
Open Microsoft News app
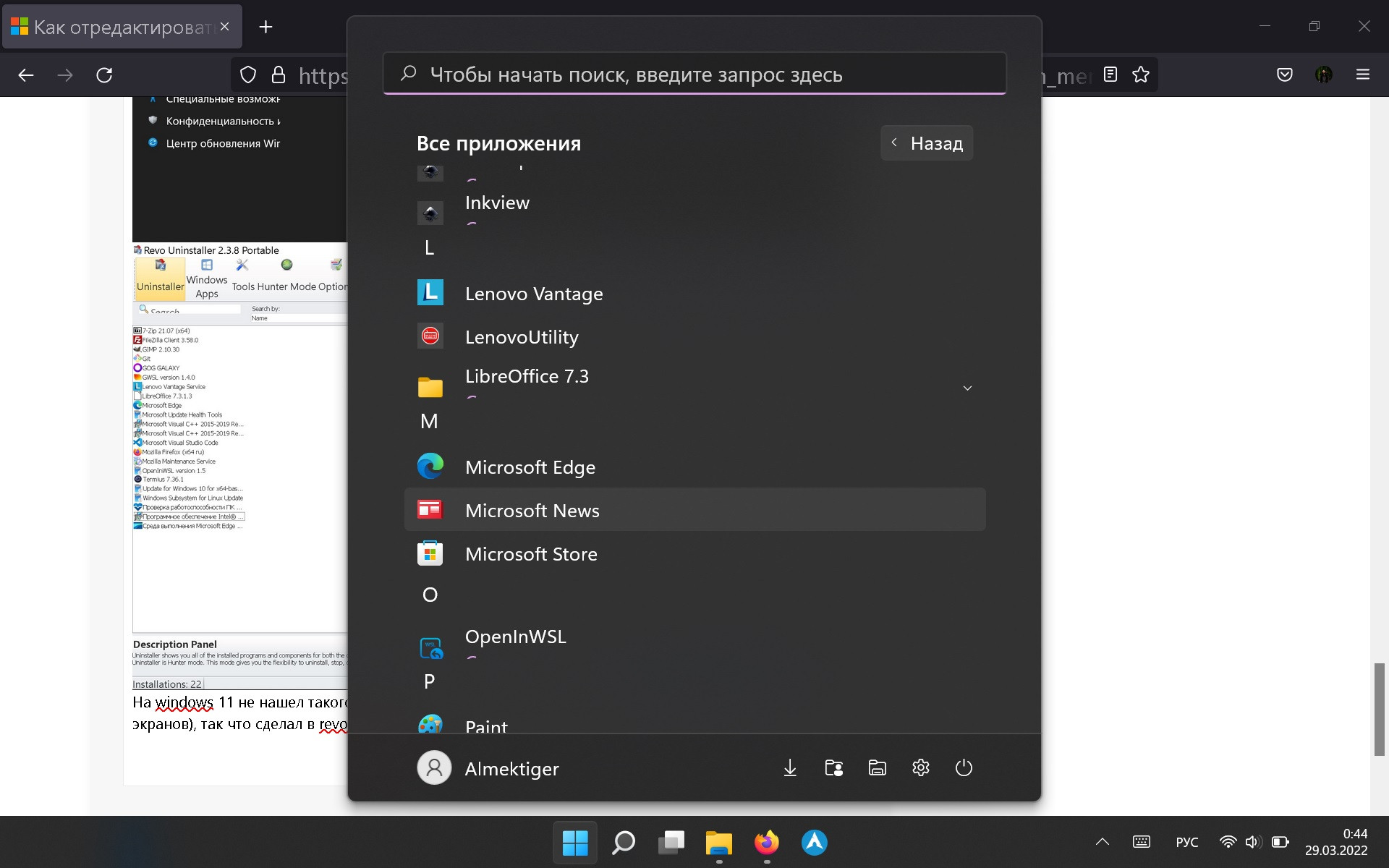[694, 510]
